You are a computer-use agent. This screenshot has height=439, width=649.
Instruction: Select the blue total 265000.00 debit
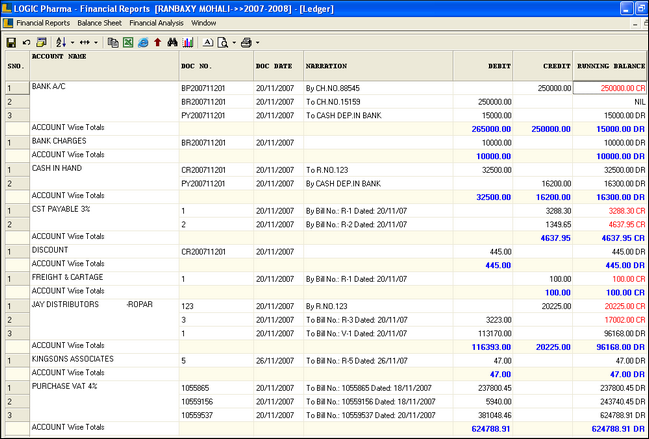click(x=491, y=129)
